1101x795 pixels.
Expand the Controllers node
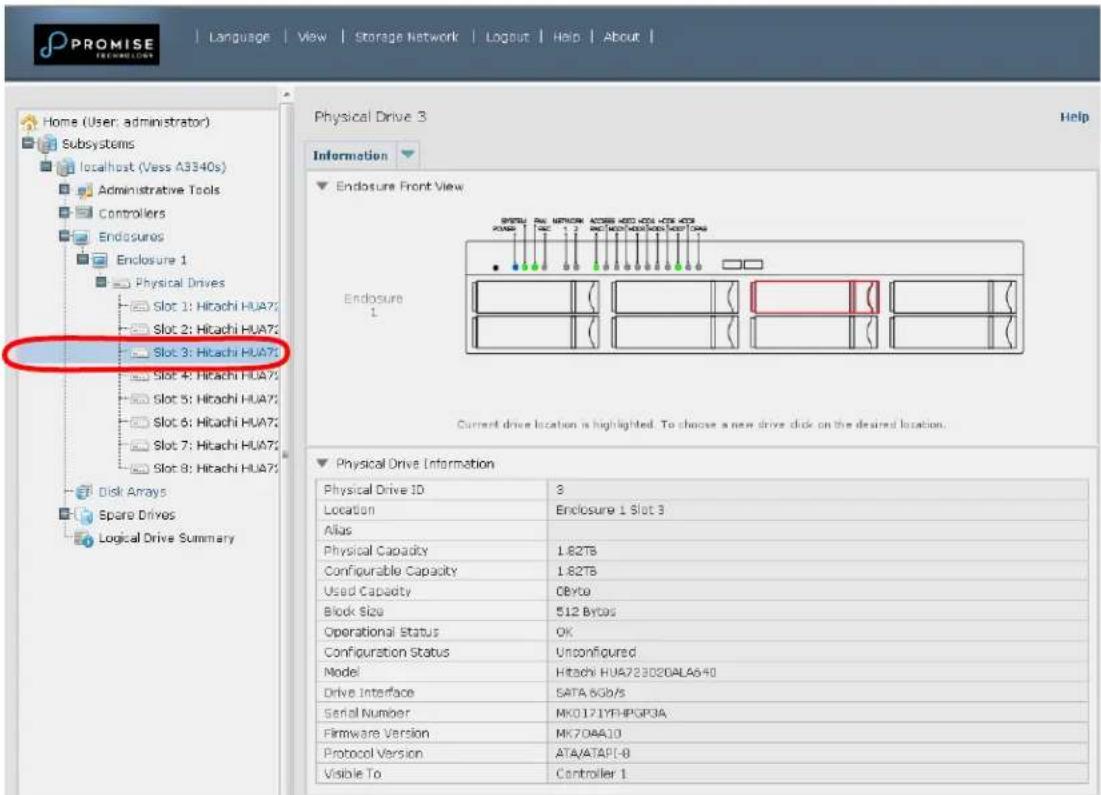pos(65,213)
